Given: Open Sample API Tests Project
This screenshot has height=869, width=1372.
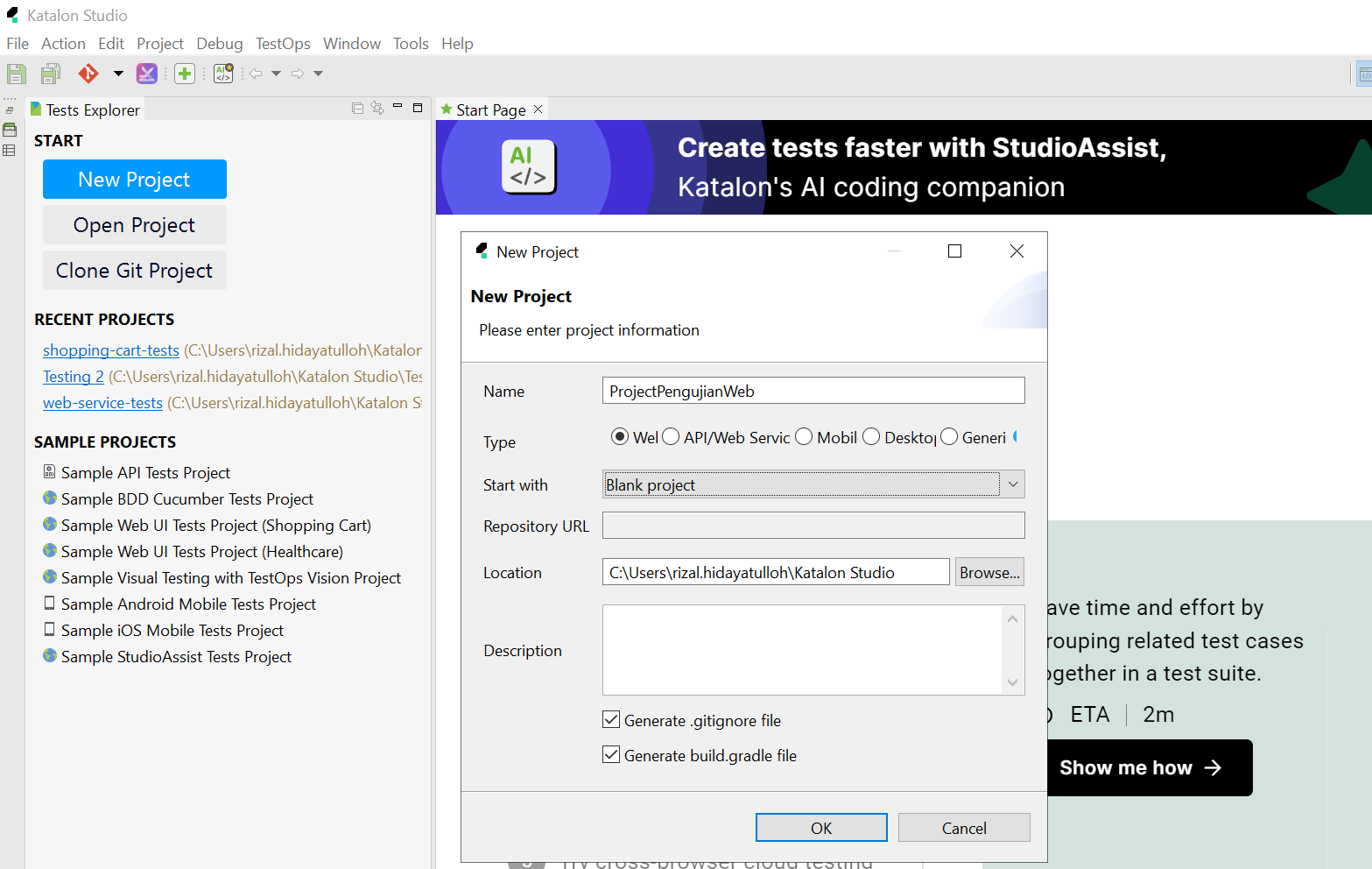Looking at the screenshot, I should click(x=145, y=473).
